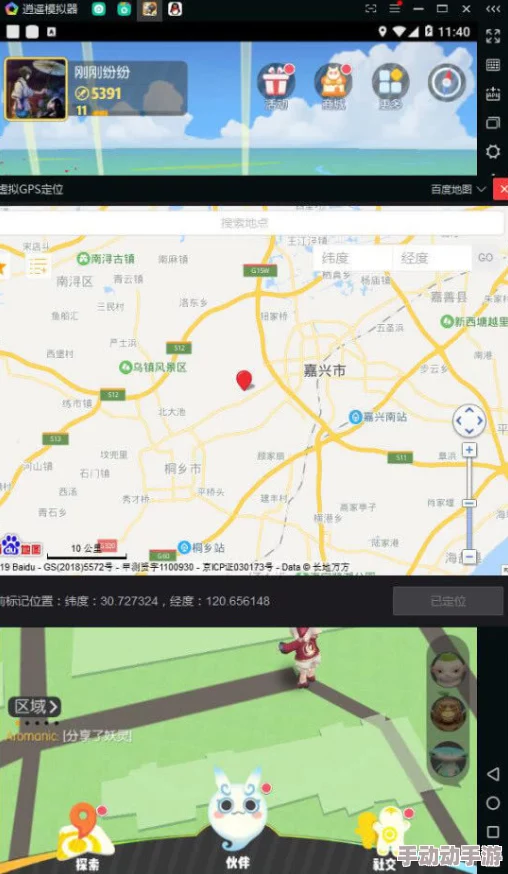Screen dimensions: 508x874
Task: Close the virtual GPS panel
Action: [x=501, y=190]
